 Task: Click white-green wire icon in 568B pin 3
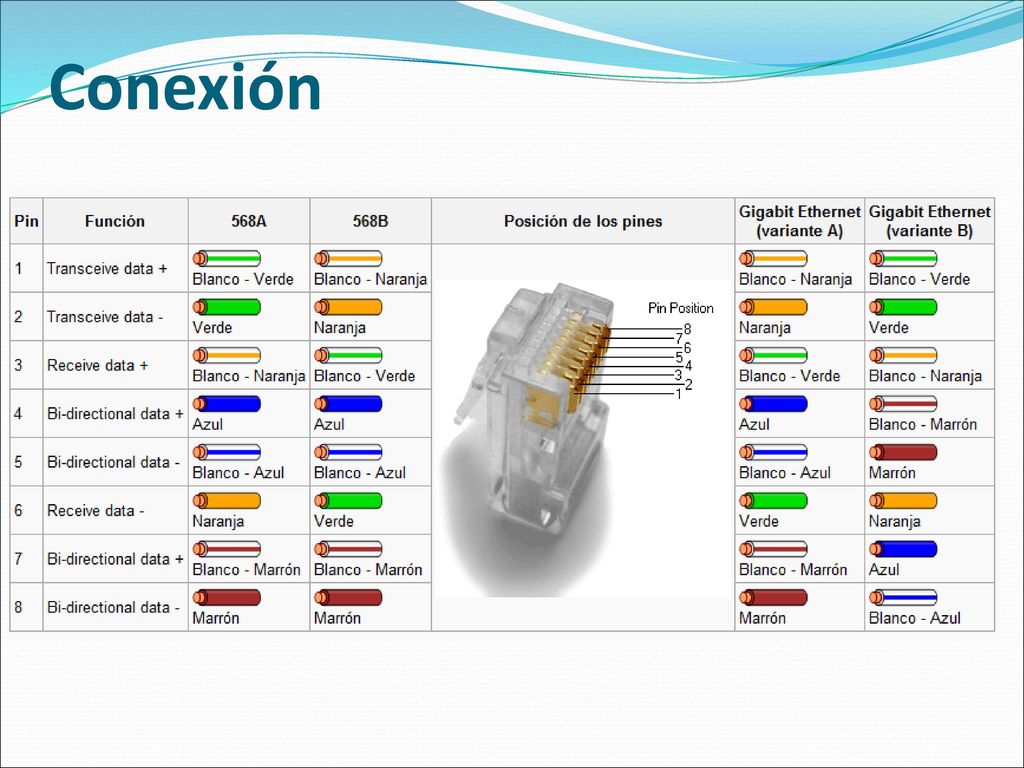(x=348, y=355)
